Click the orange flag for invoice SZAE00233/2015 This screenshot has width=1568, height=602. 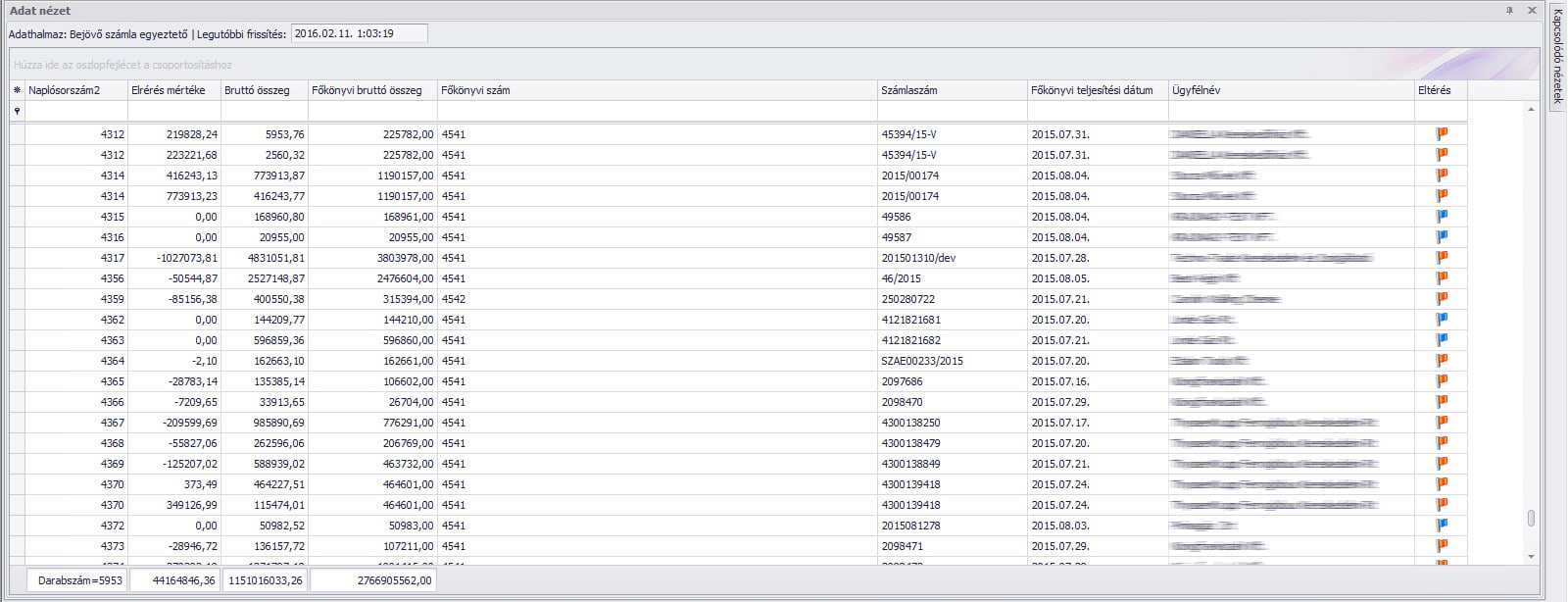1442,361
